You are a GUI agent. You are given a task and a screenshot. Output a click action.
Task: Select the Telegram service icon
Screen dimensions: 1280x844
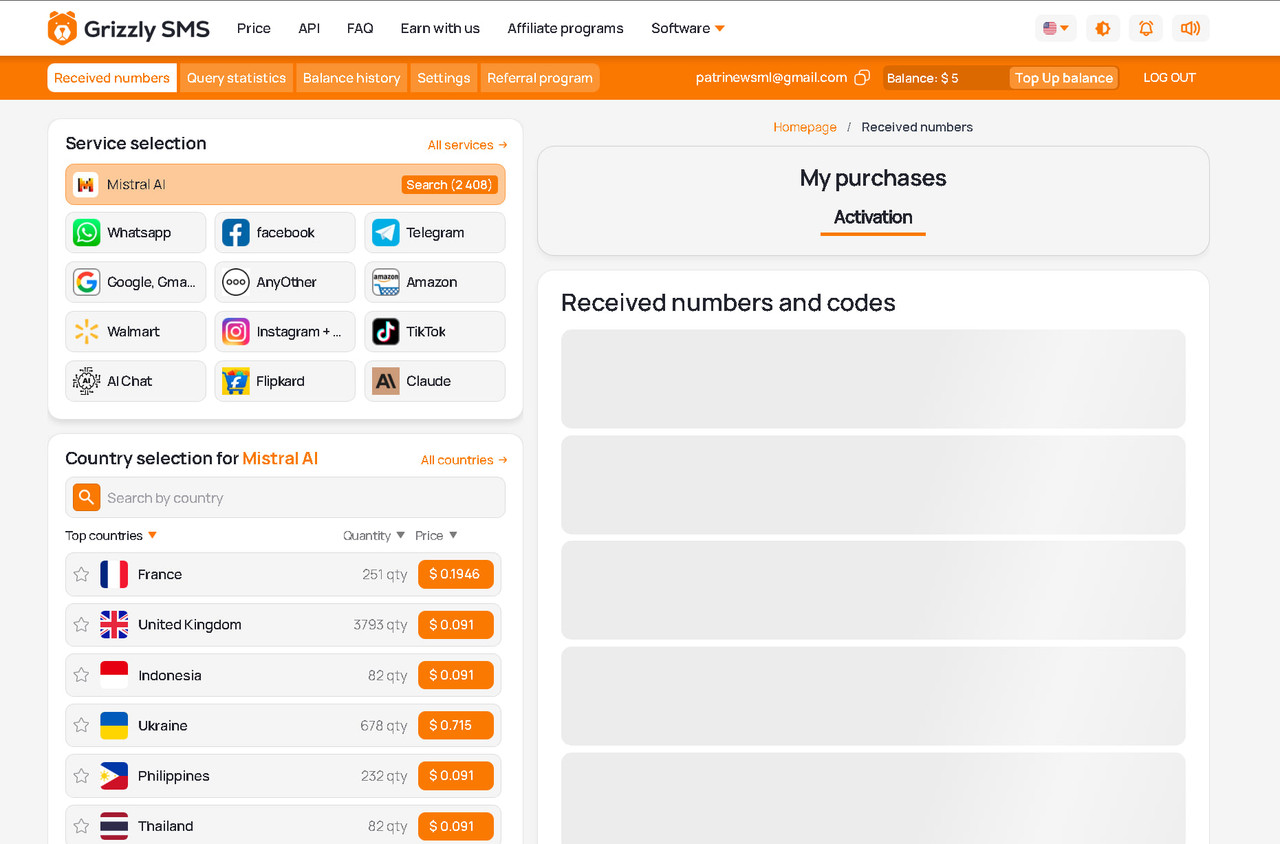(x=386, y=233)
